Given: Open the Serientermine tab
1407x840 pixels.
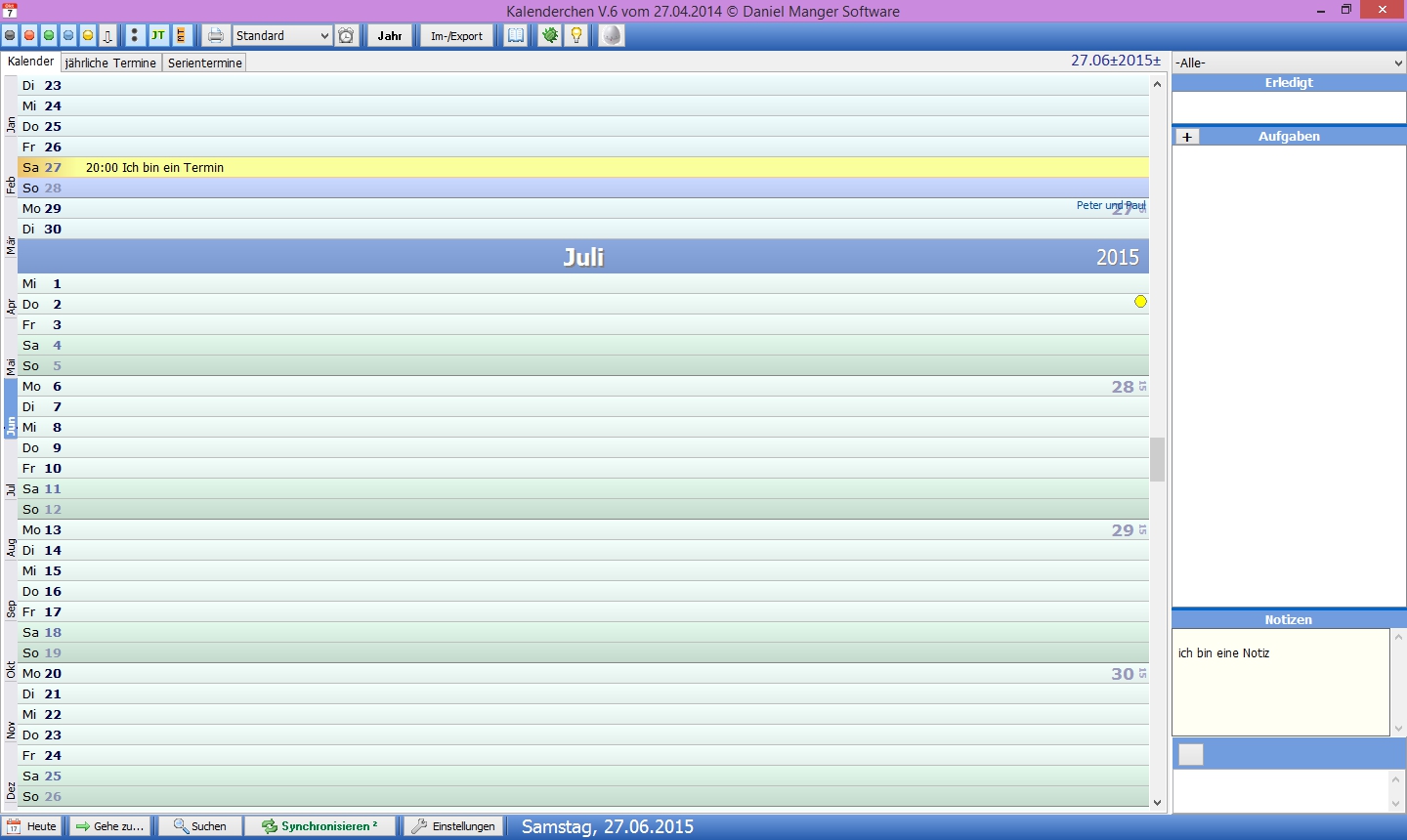Looking at the screenshot, I should pyautogui.click(x=204, y=63).
